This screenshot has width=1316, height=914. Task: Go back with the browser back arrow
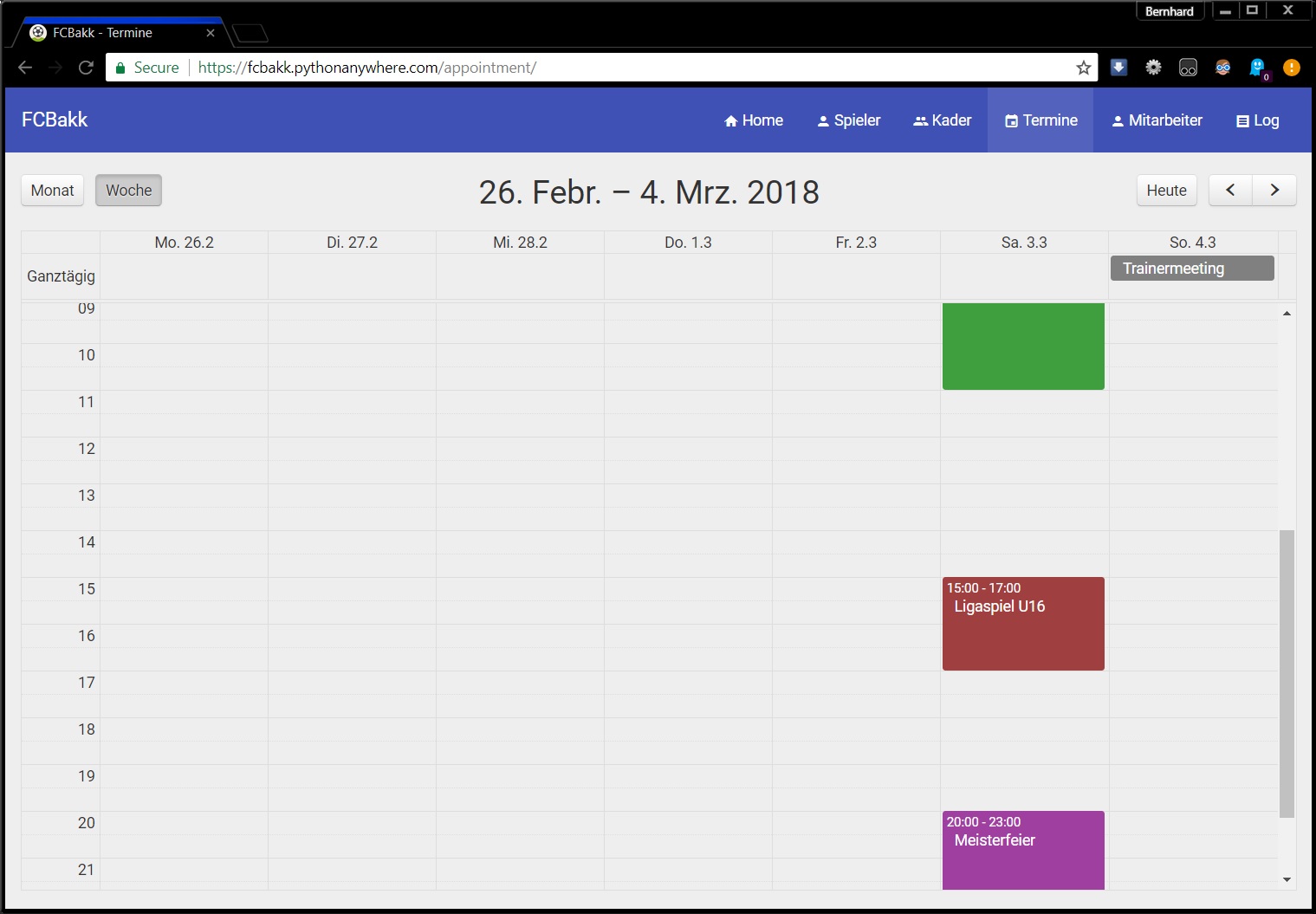[25, 68]
